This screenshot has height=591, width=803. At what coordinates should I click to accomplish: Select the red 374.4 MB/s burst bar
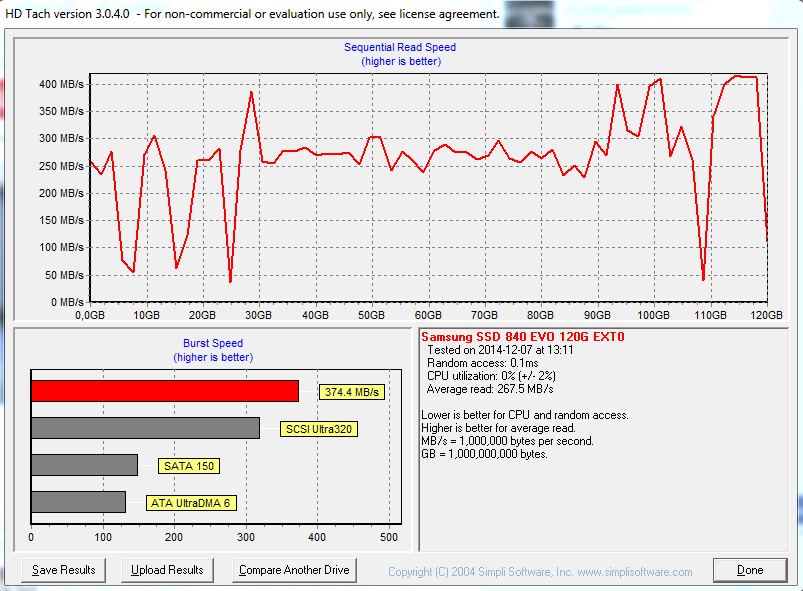pos(165,391)
